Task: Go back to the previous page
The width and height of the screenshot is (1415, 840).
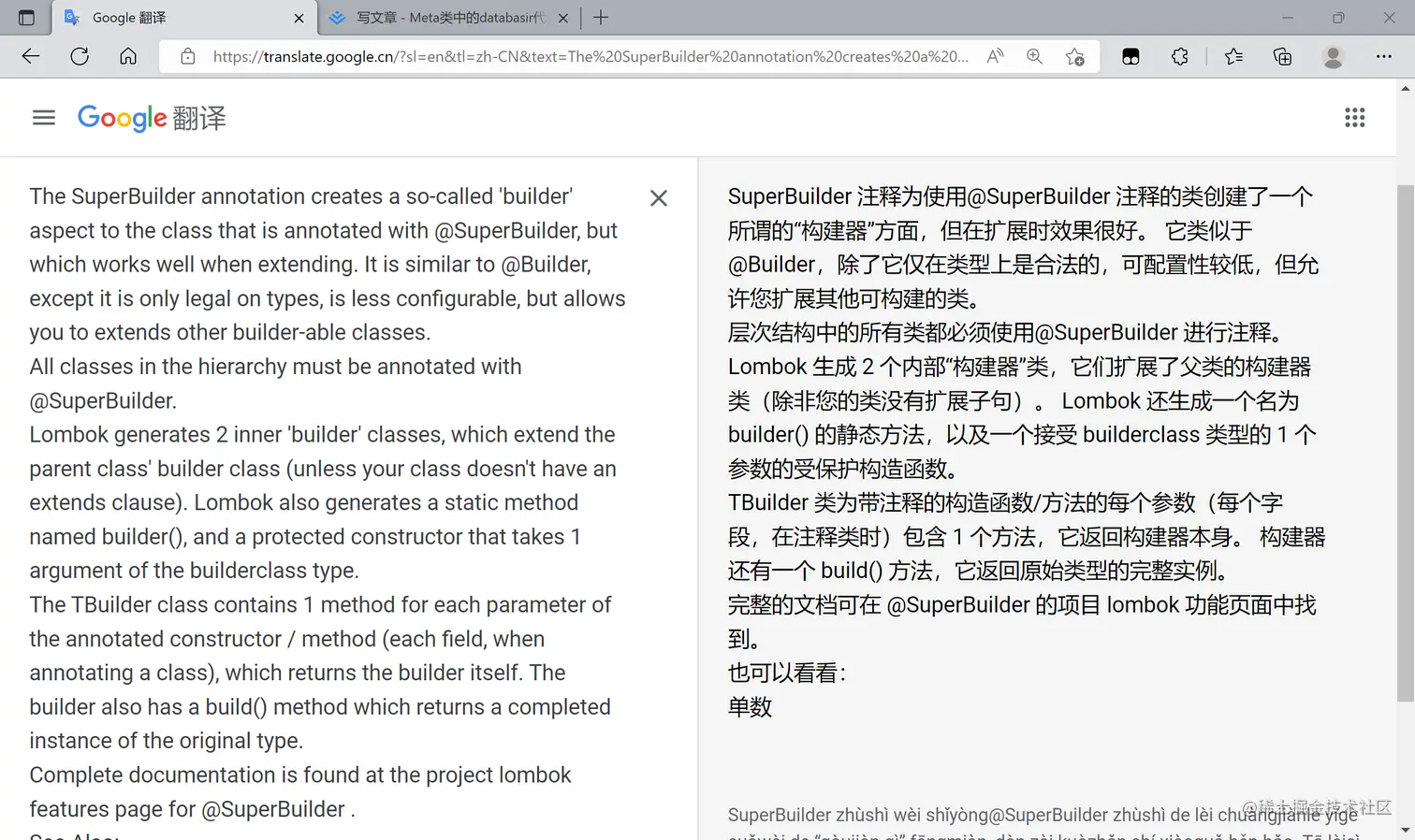Action: pyautogui.click(x=31, y=56)
